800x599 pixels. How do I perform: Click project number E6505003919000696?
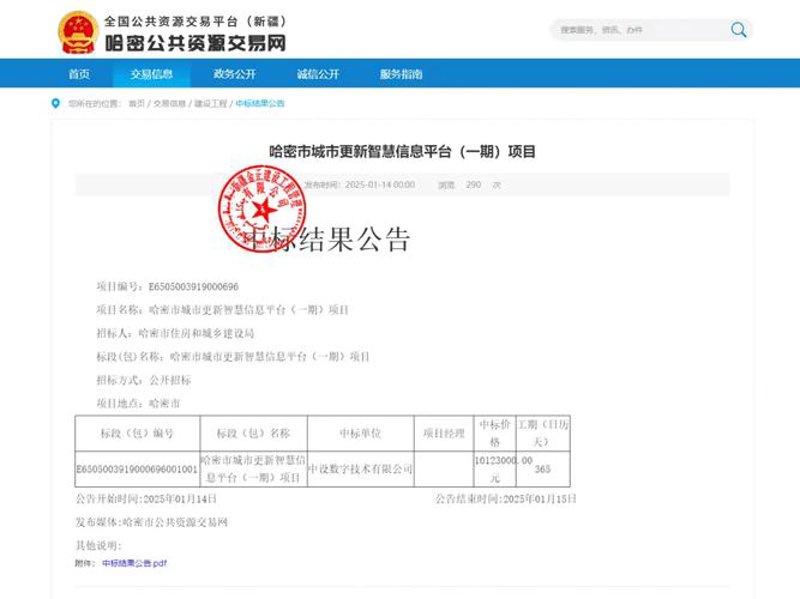coord(193,287)
